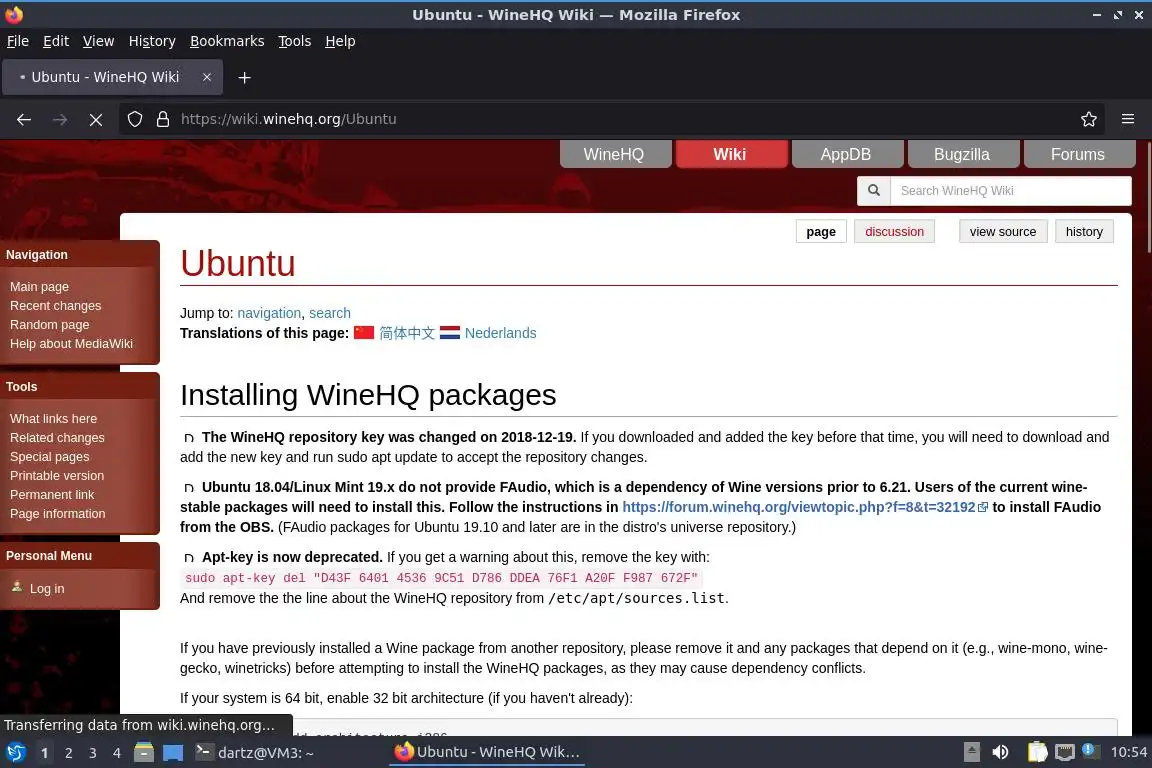Screen dimensions: 1152x768
Task: Close the Ubuntu - WineHQ Wiki tab
Action: [207, 76]
